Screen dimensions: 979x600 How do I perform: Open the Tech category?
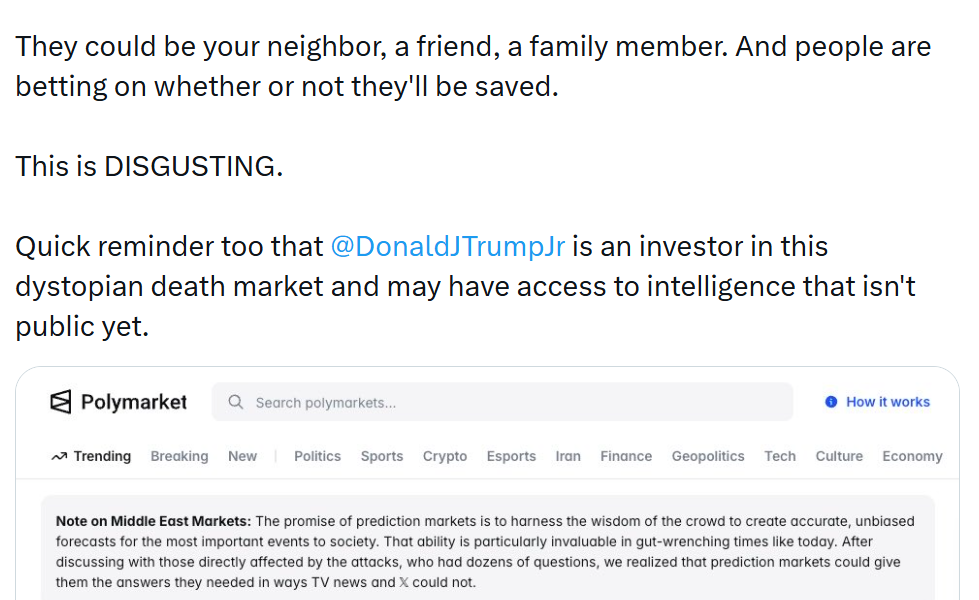[x=780, y=456]
